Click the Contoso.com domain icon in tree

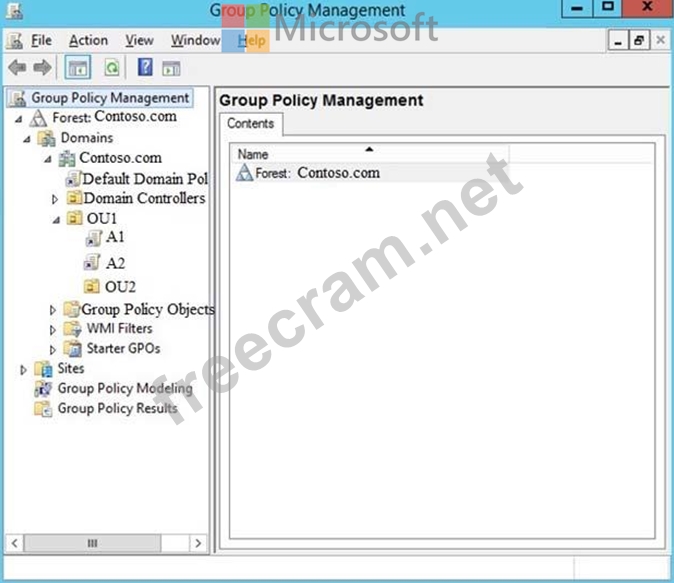pyautogui.click(x=67, y=158)
